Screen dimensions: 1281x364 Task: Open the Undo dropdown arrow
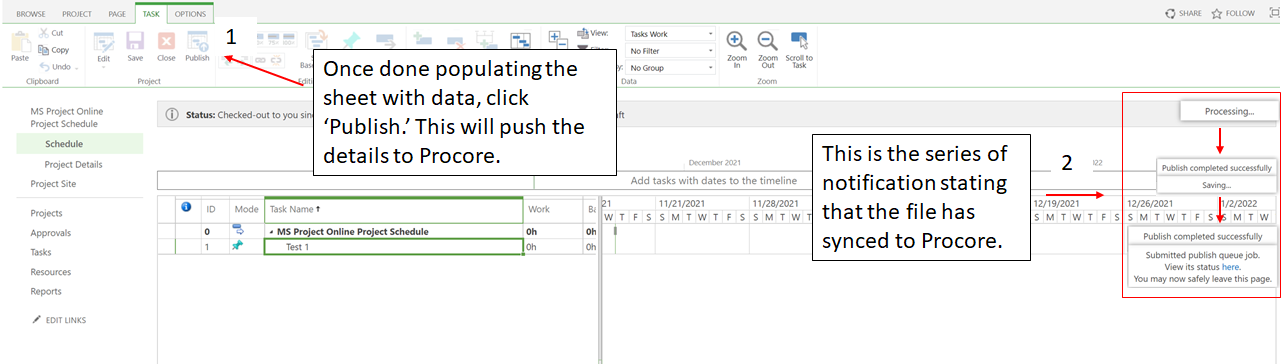pyautogui.click(x=76, y=67)
